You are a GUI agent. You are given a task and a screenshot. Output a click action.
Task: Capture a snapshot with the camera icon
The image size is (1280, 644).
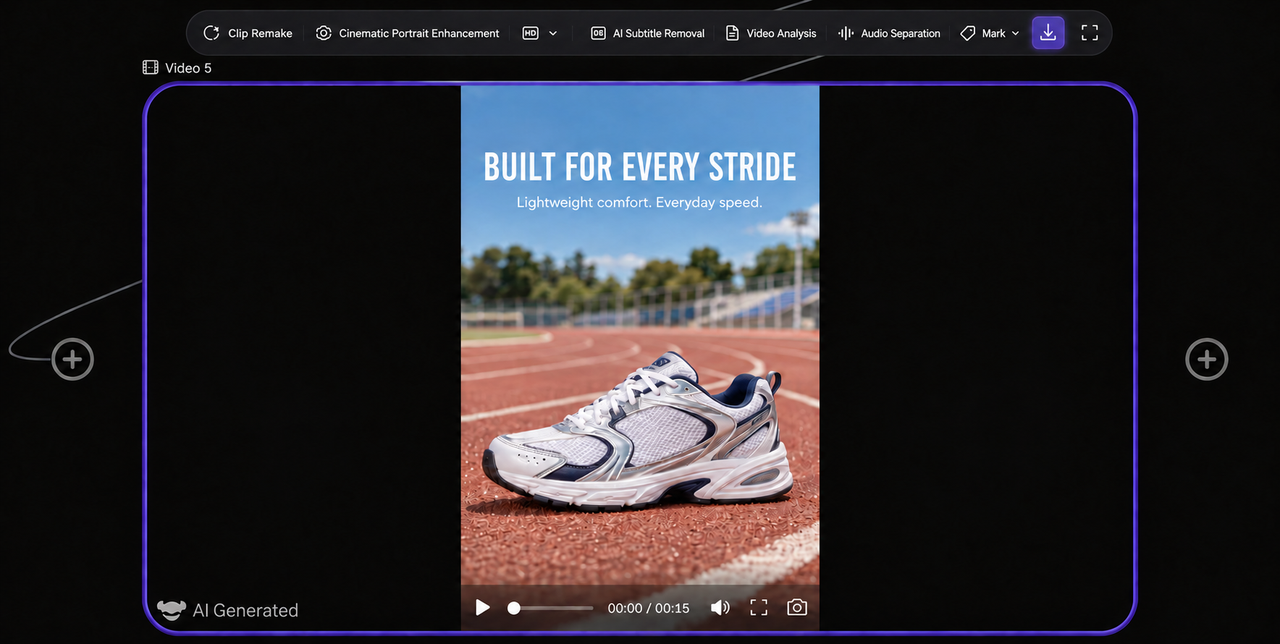coord(797,608)
